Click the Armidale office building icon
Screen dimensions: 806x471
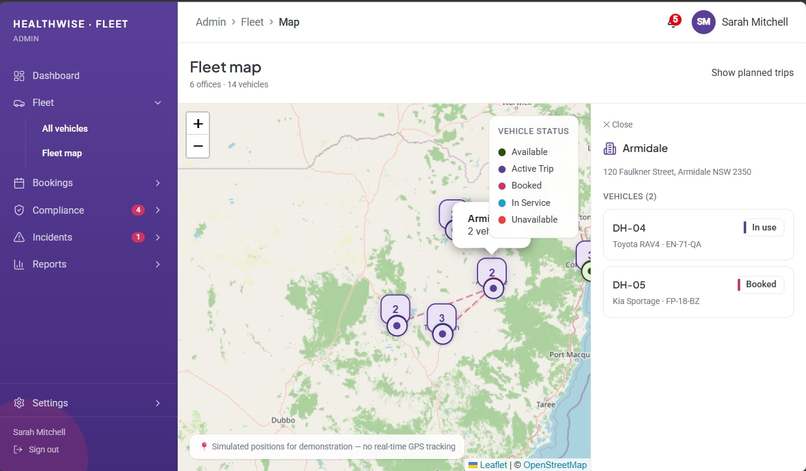tap(610, 149)
